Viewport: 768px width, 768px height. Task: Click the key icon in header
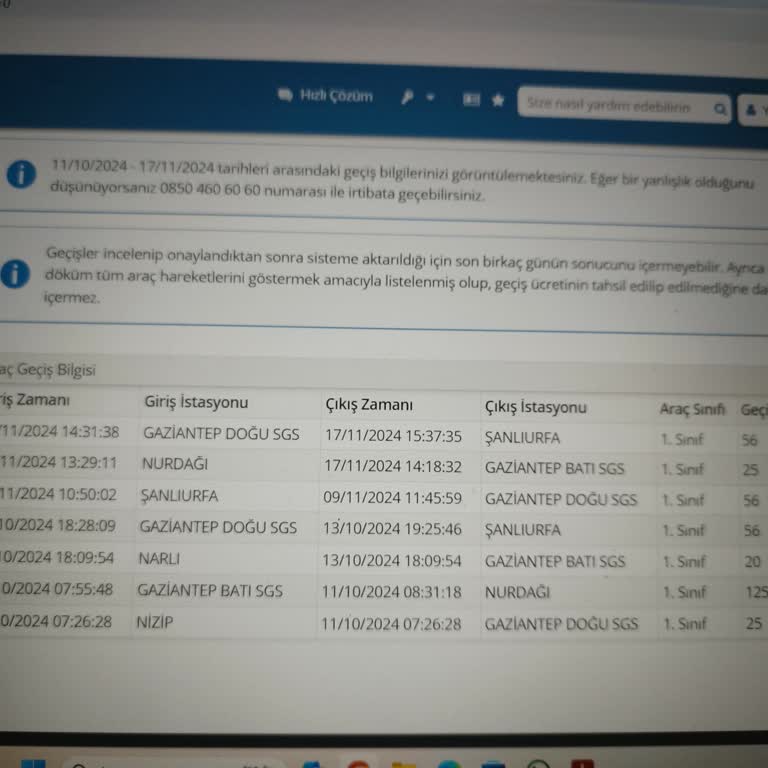(407, 97)
